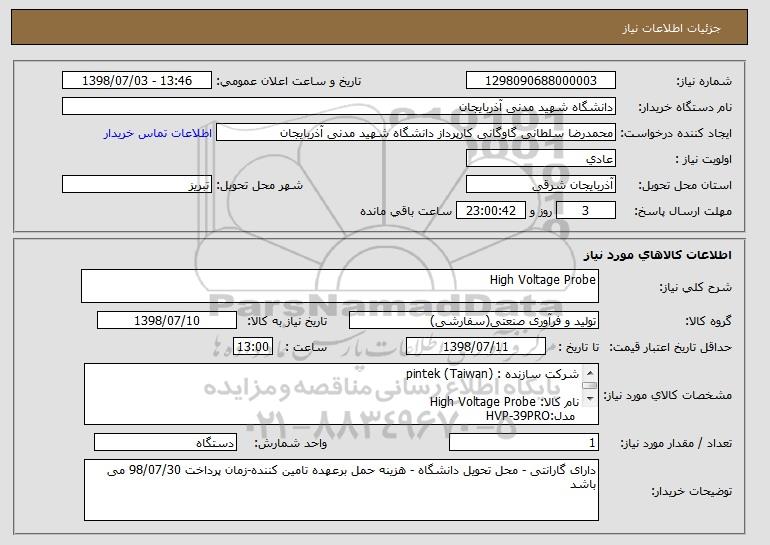Open the buyer contact information link

click(x=158, y=133)
